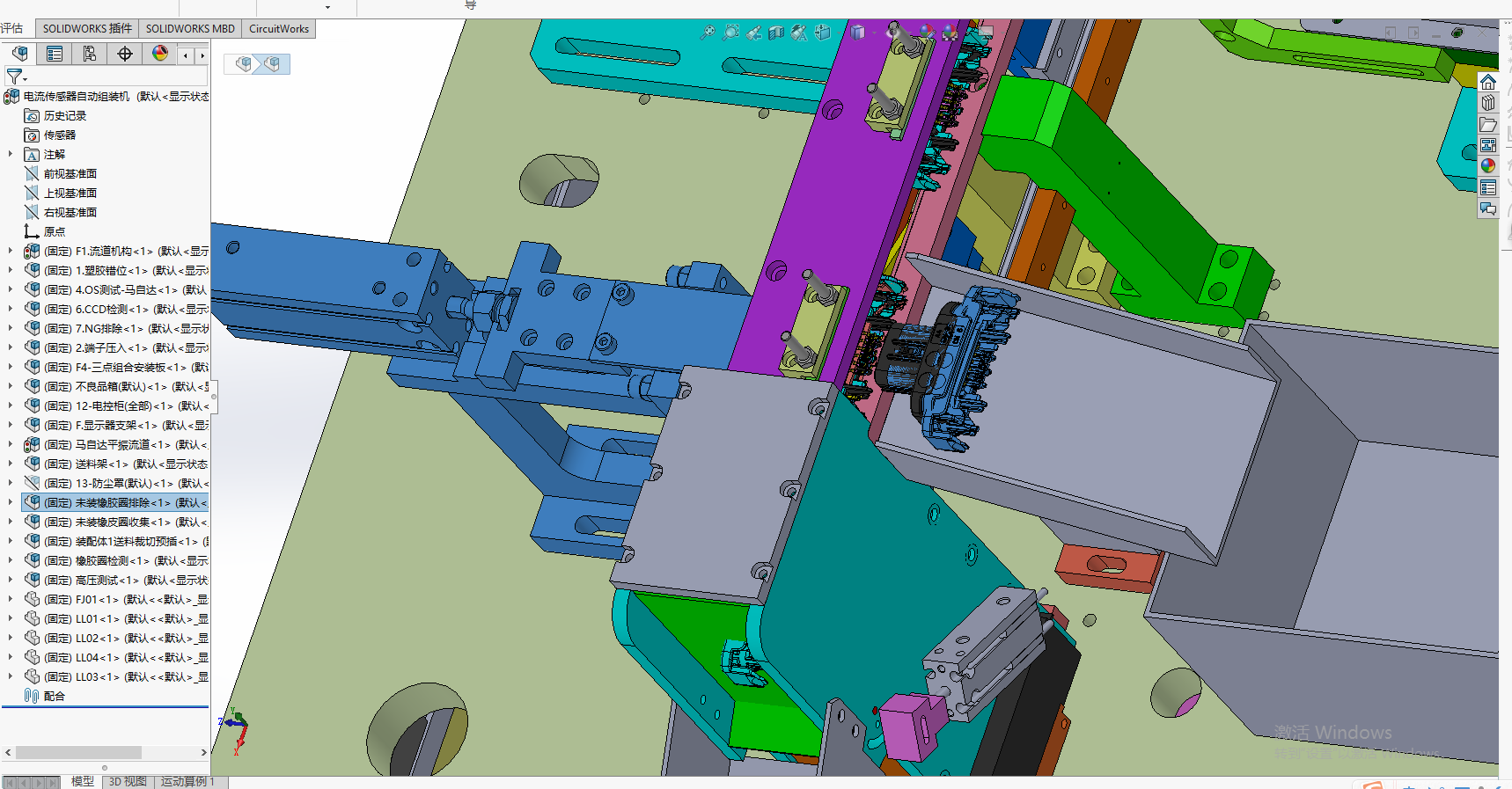
Task: Click the Previous View icon
Action: click(x=753, y=33)
